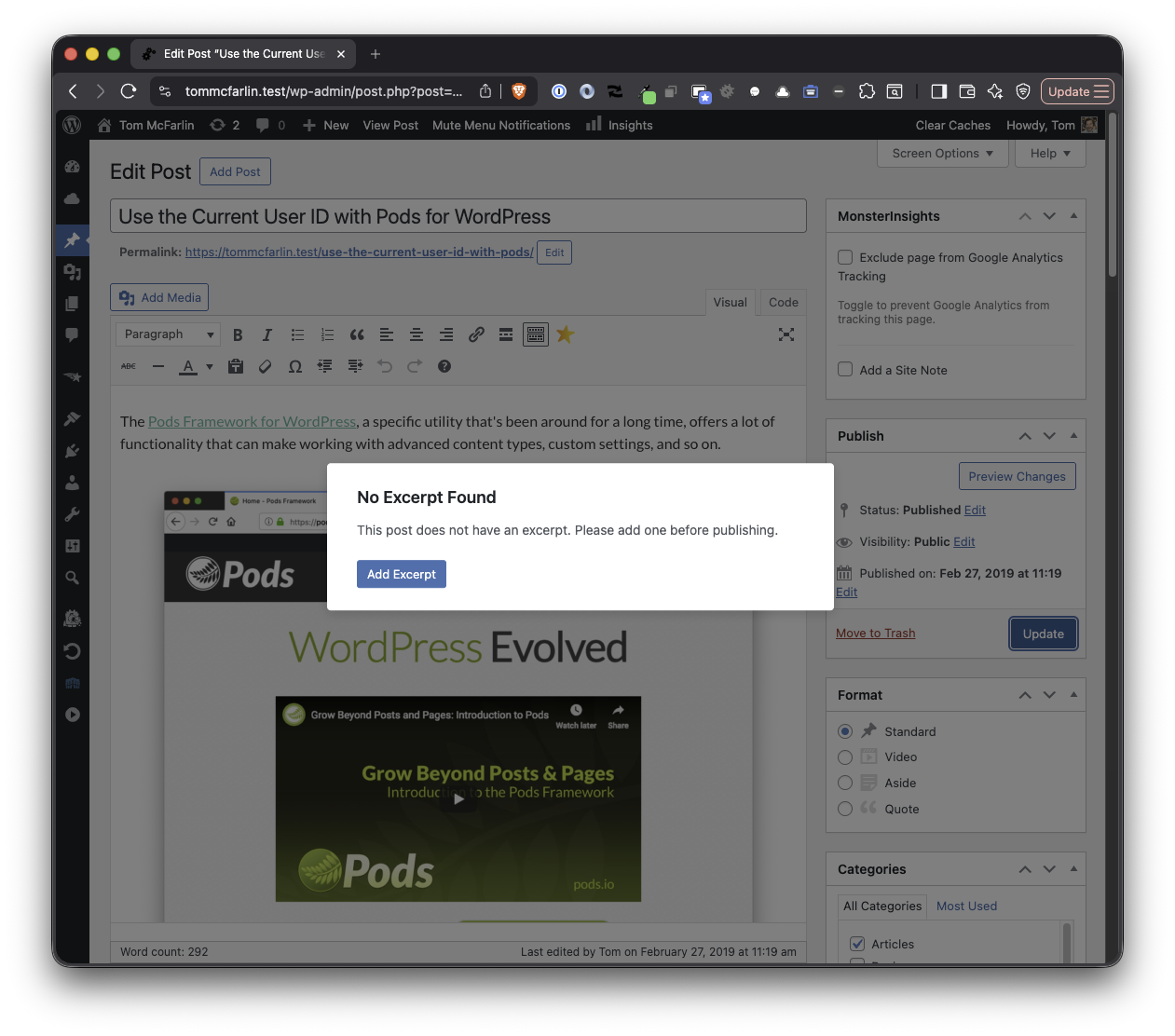Enable distraction-free fullscreen writing mode

coord(786,334)
